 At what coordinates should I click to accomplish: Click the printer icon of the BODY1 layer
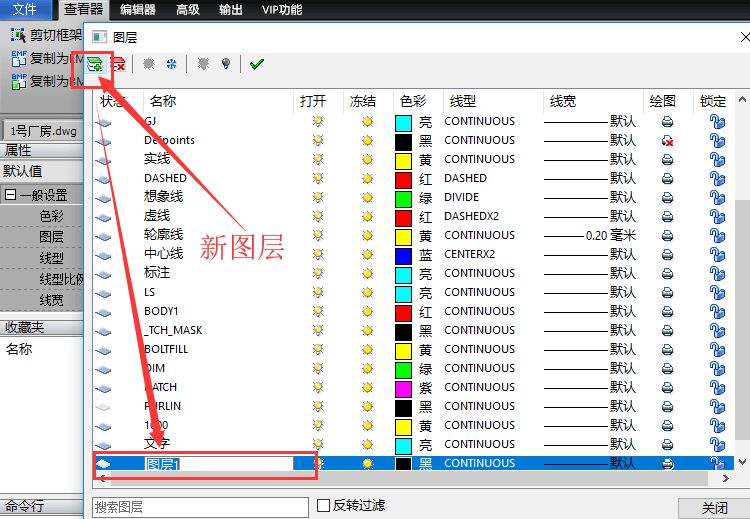coord(667,311)
